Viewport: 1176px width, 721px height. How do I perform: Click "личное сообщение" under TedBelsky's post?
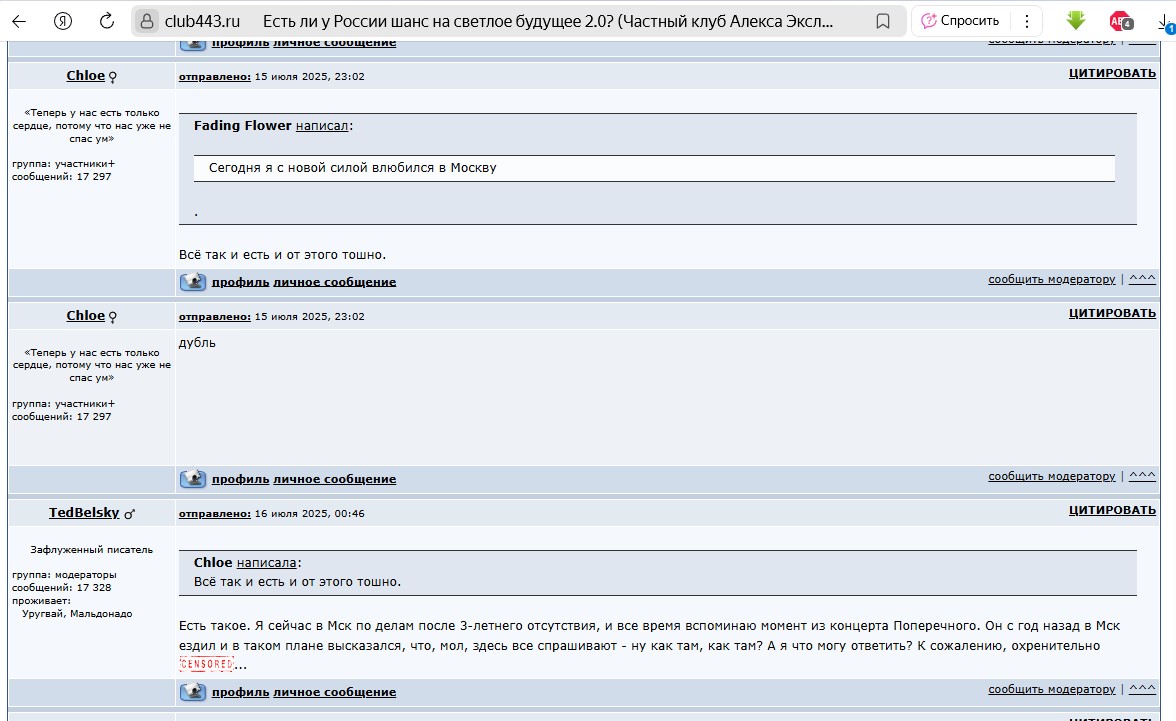click(x=334, y=692)
